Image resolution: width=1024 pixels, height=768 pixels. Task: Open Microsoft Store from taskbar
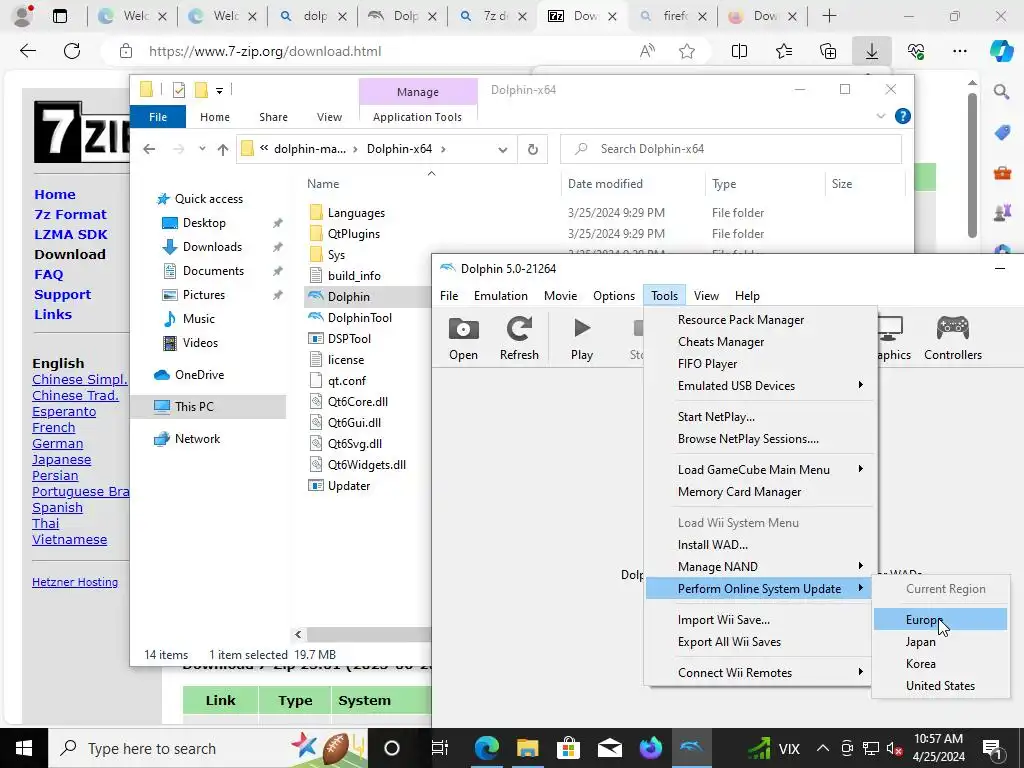click(x=568, y=748)
